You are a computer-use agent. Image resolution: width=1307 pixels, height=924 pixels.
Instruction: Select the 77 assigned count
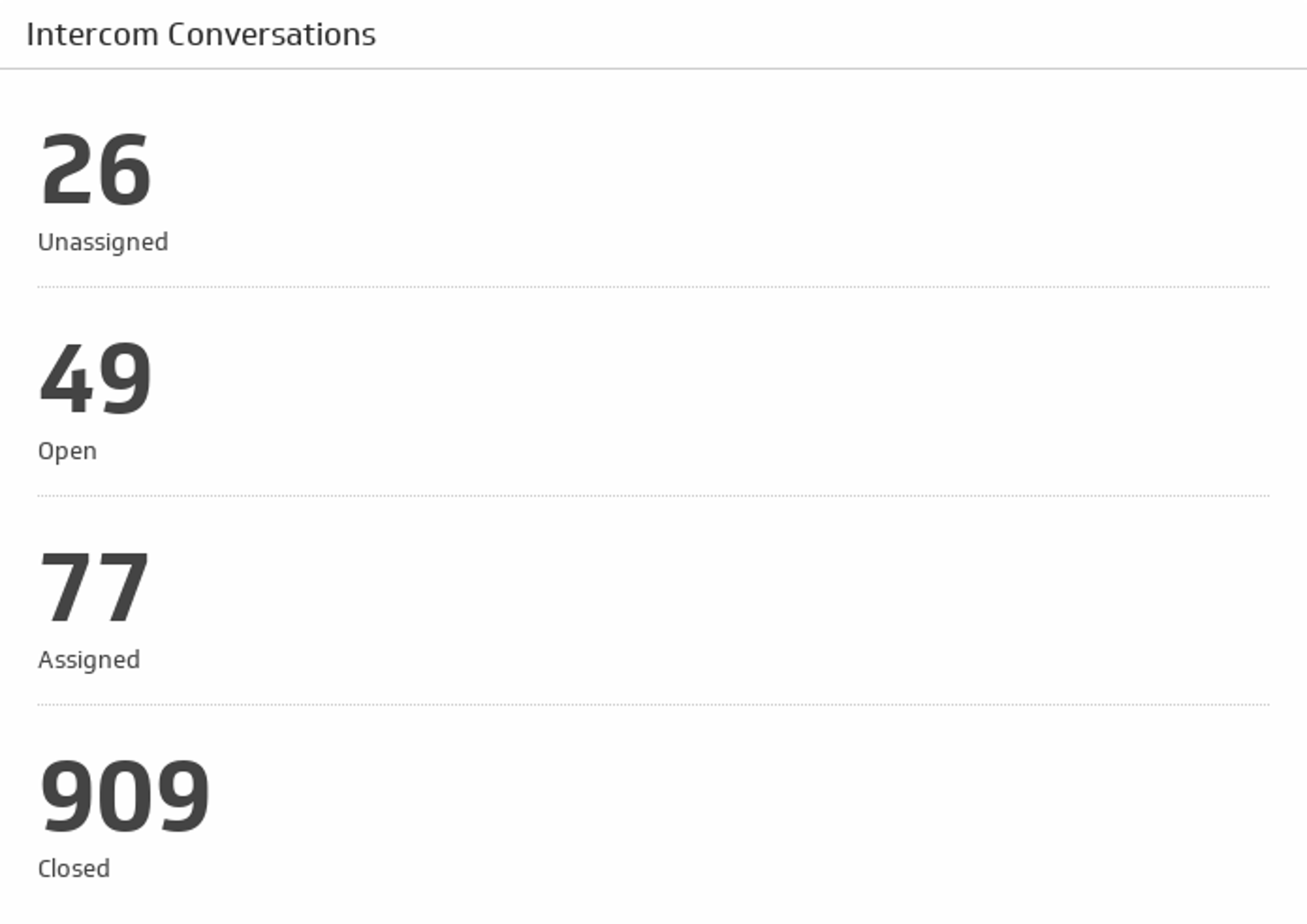[95, 587]
